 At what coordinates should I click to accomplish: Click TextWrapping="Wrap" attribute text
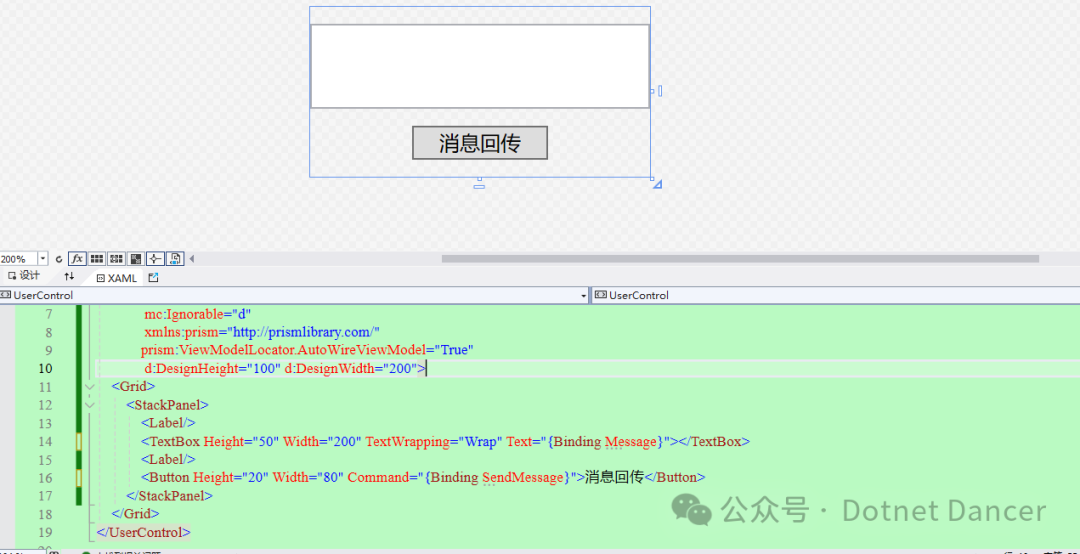coord(433,441)
